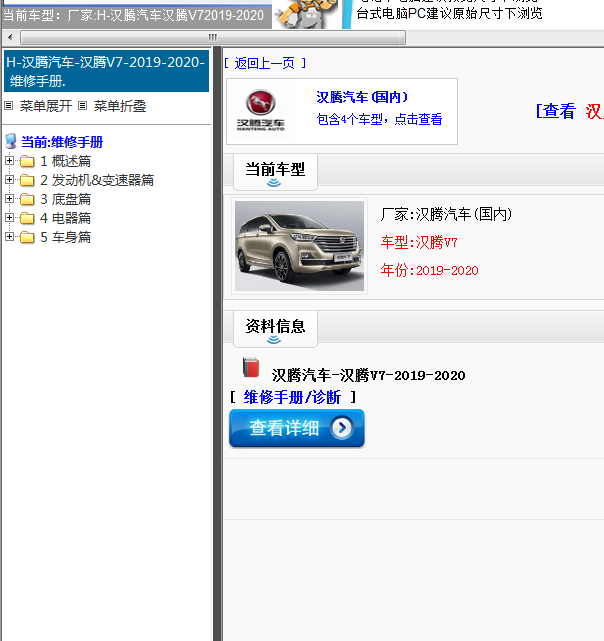
Task: Click the icon beside 菜单折叠
Action: click(83, 106)
